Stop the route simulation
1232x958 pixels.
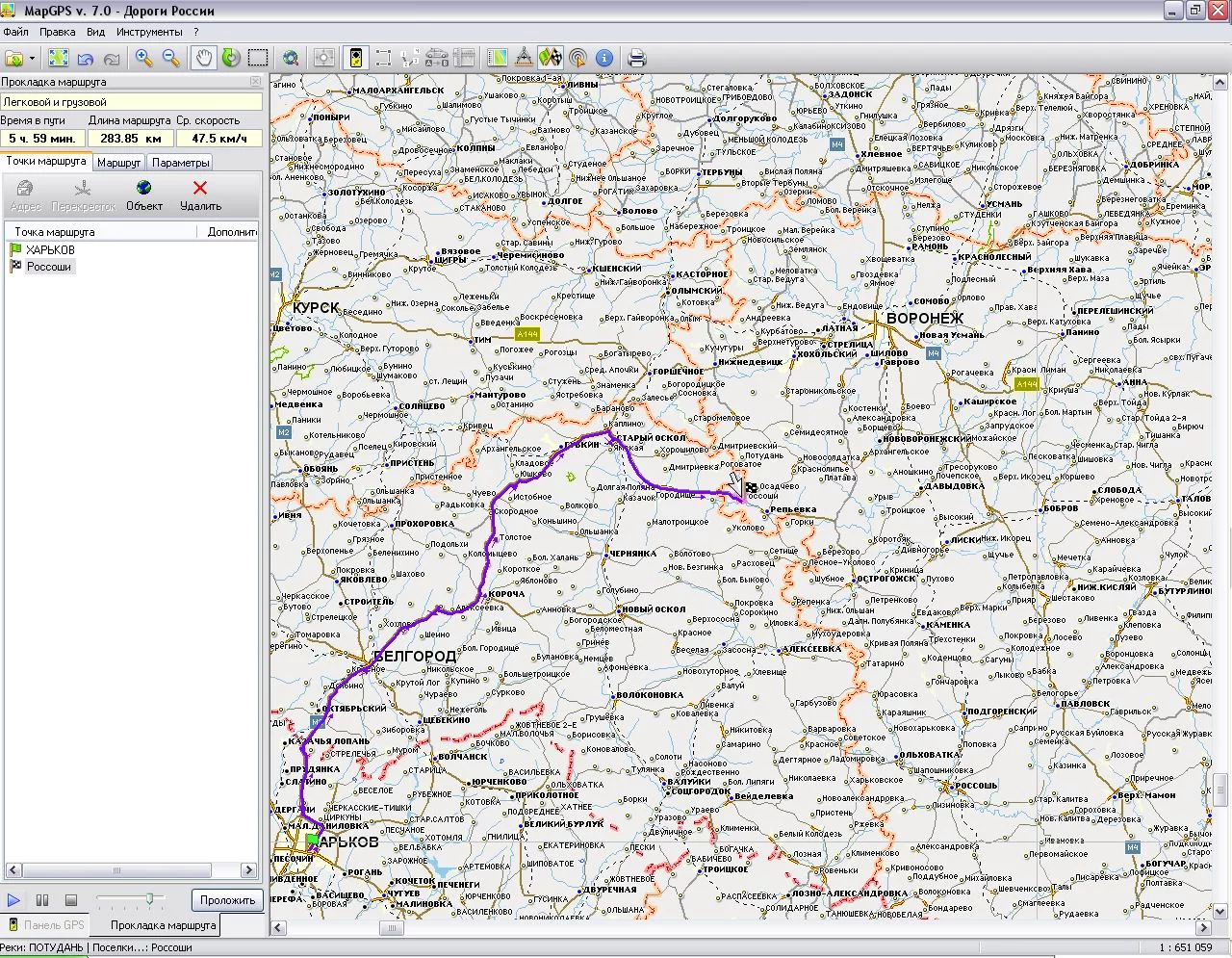[70, 900]
